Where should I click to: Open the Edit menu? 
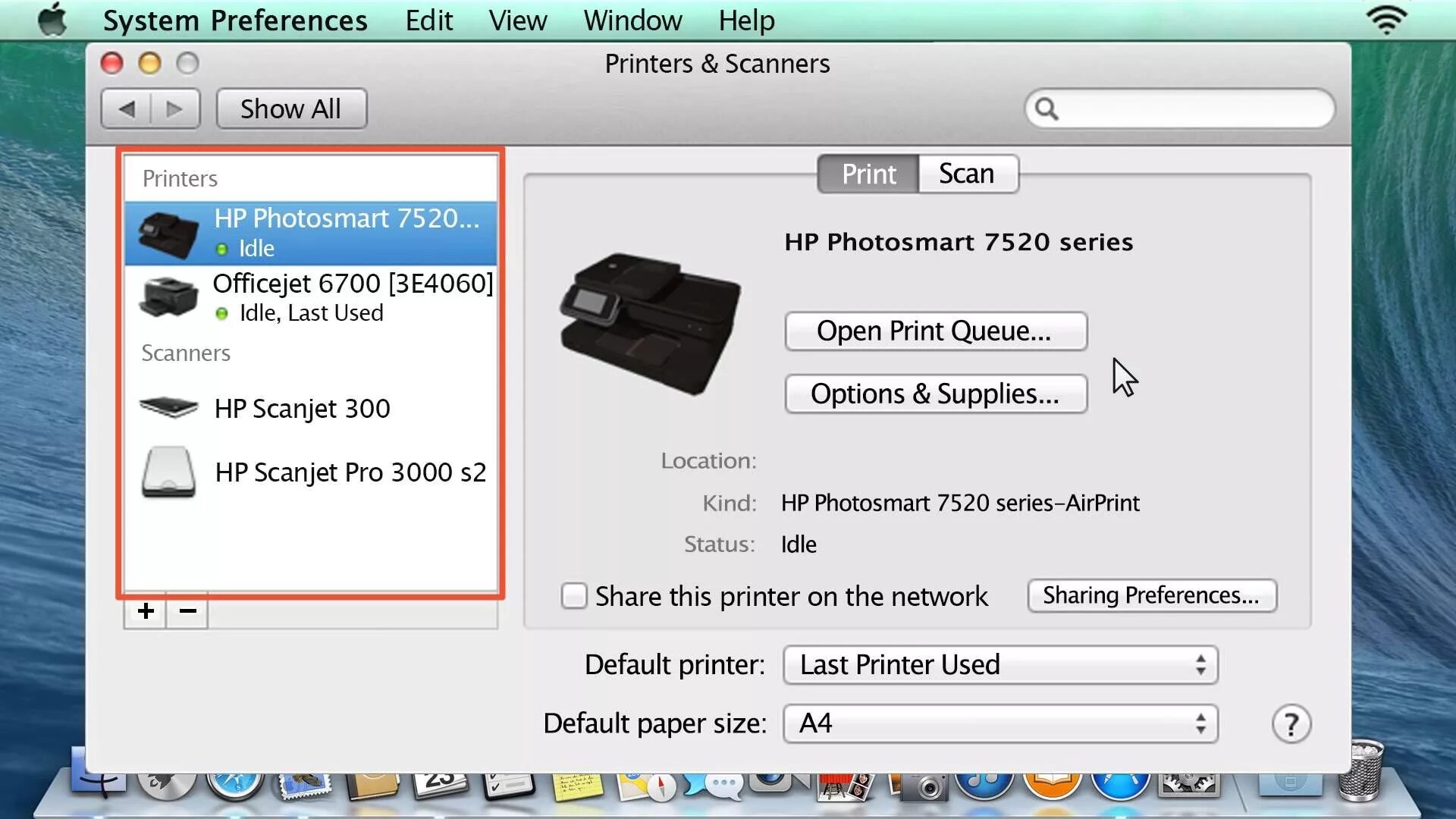(428, 20)
